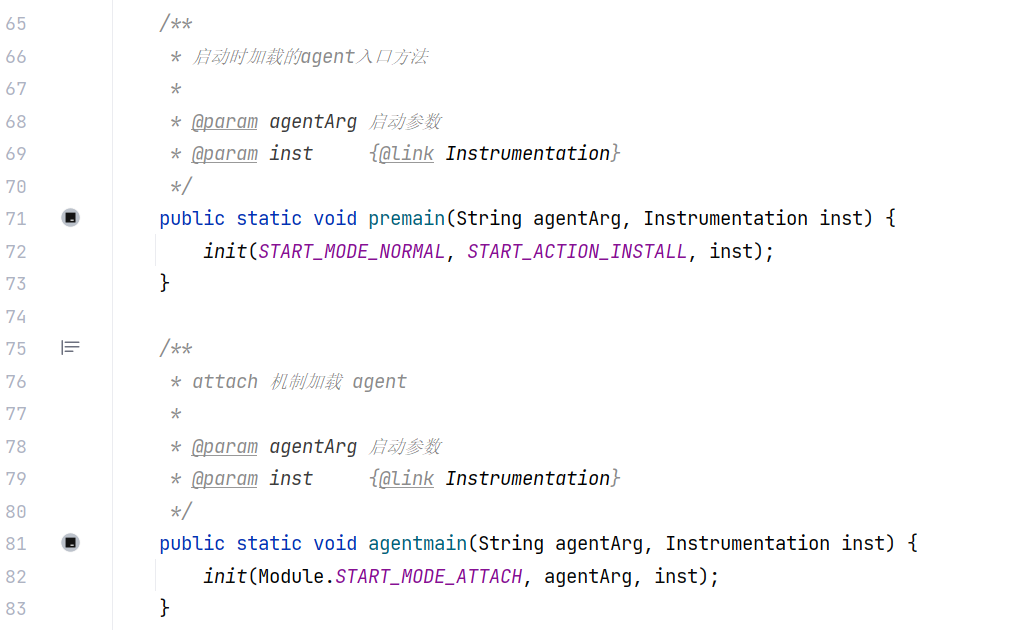The width and height of the screenshot is (1018, 630).
Task: Click line number 82 in the gutter
Action: (x=16, y=576)
